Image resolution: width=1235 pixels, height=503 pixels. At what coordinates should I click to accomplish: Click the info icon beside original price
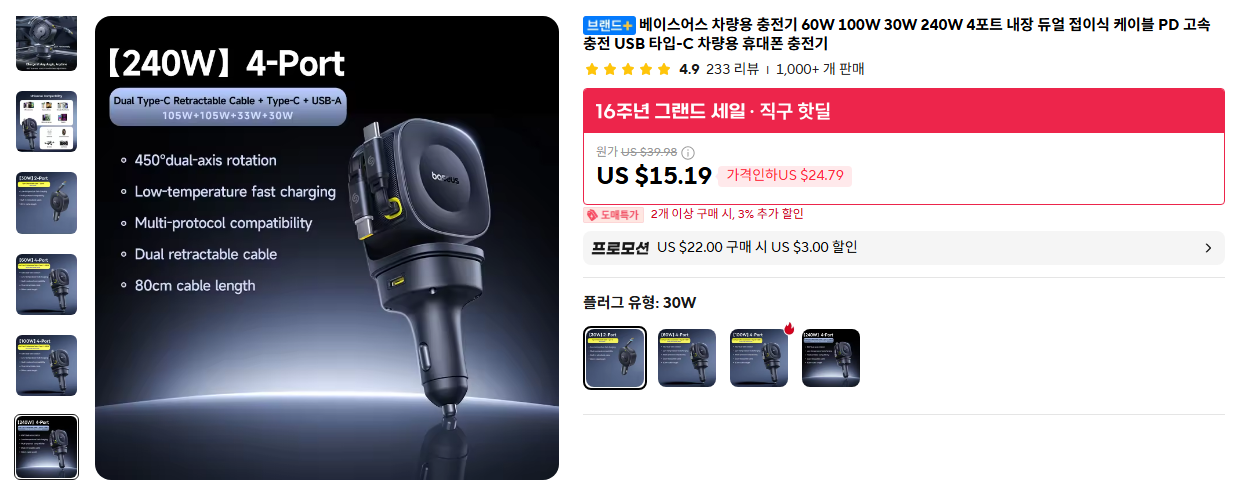(x=688, y=153)
